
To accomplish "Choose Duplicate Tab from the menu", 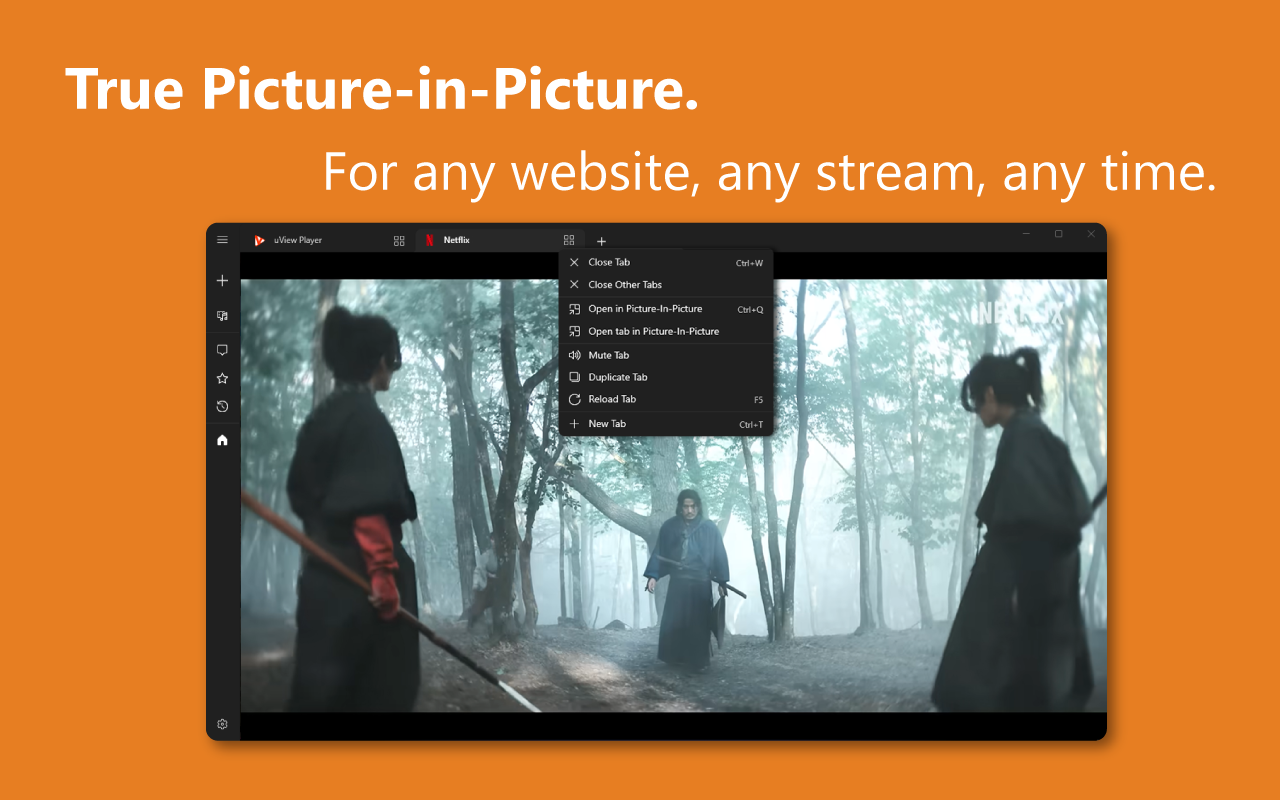I will coord(617,377).
